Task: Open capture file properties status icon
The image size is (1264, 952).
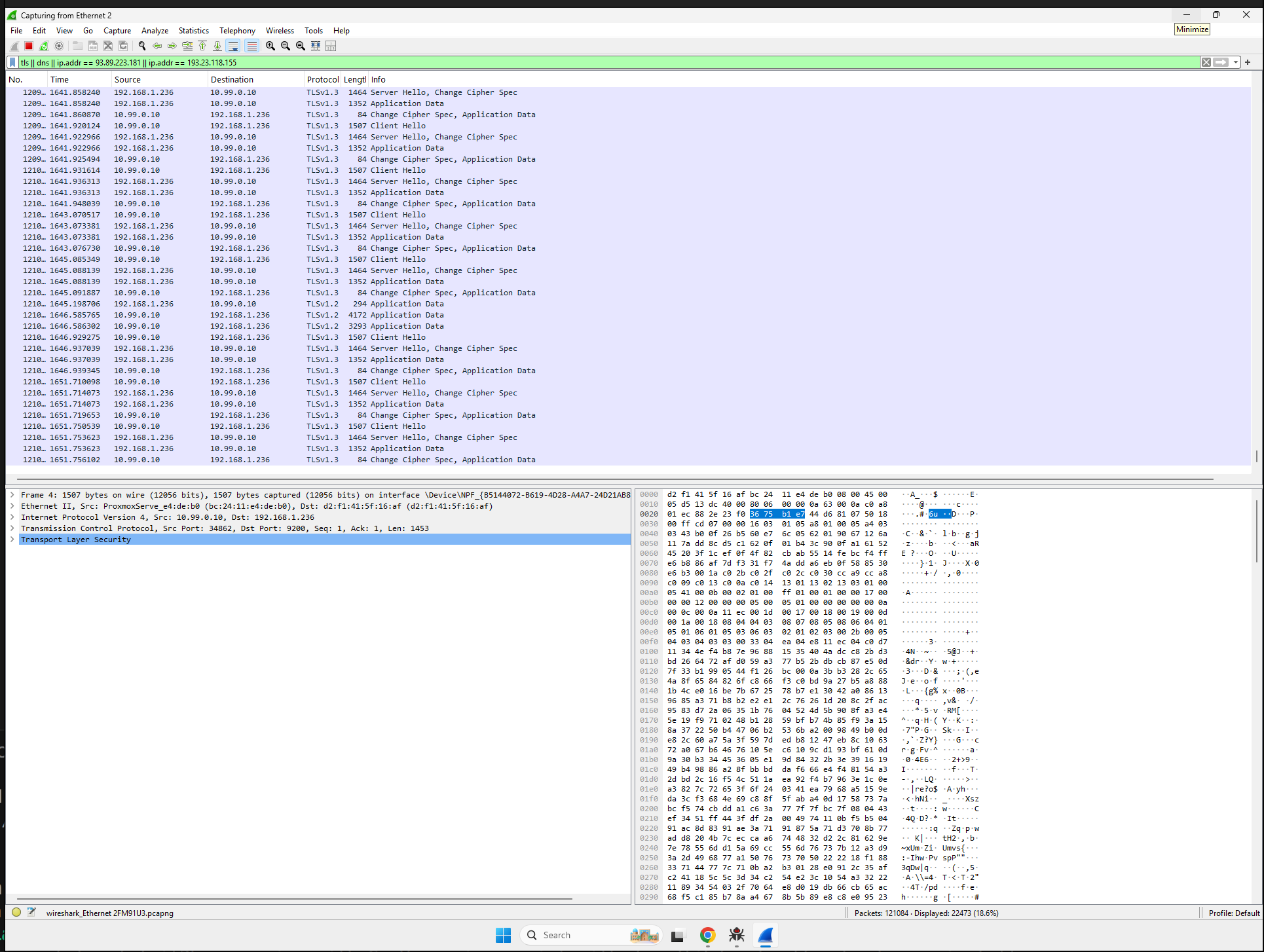Action: point(31,912)
